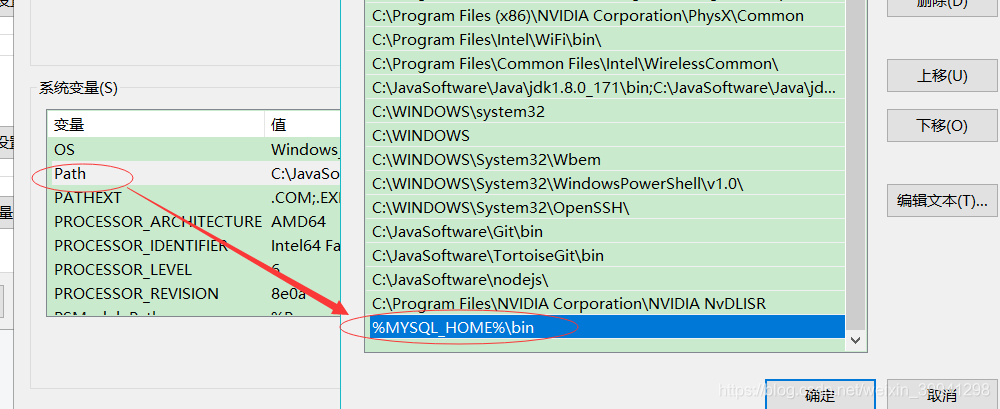Select the Path system variable row
Viewport: 1000px width, 409px height.
pos(194,174)
